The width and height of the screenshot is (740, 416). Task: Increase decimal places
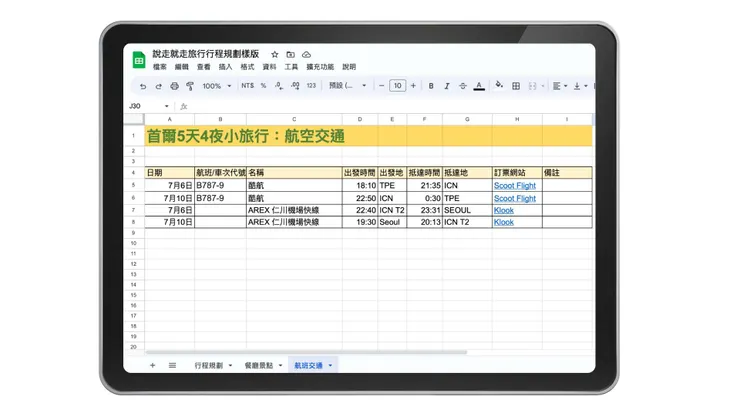click(x=295, y=85)
